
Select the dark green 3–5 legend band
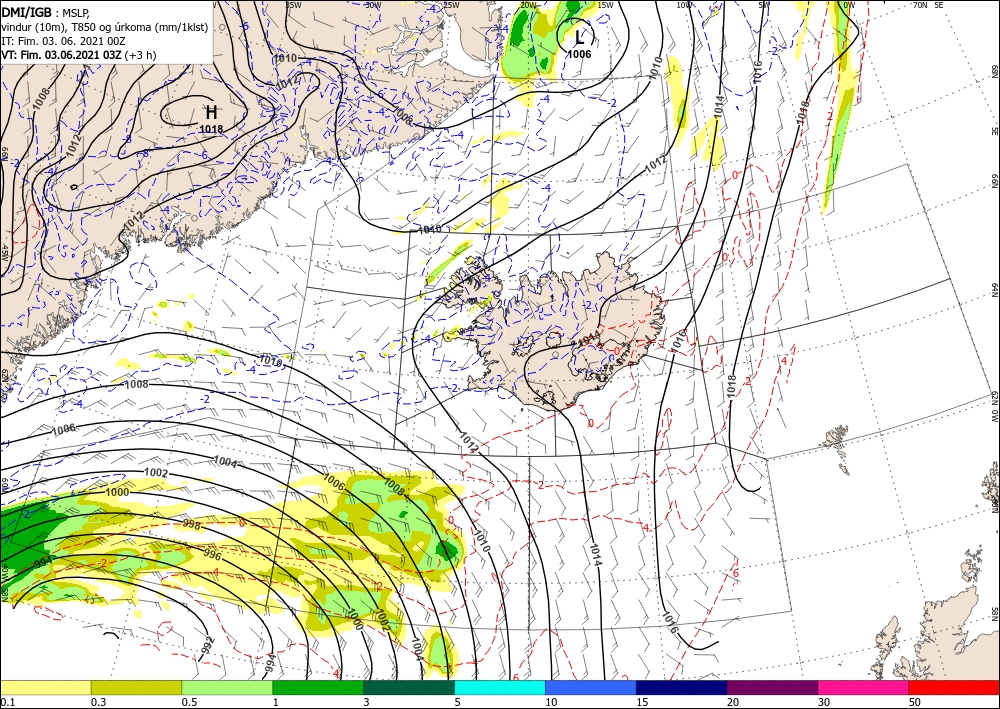(409, 687)
